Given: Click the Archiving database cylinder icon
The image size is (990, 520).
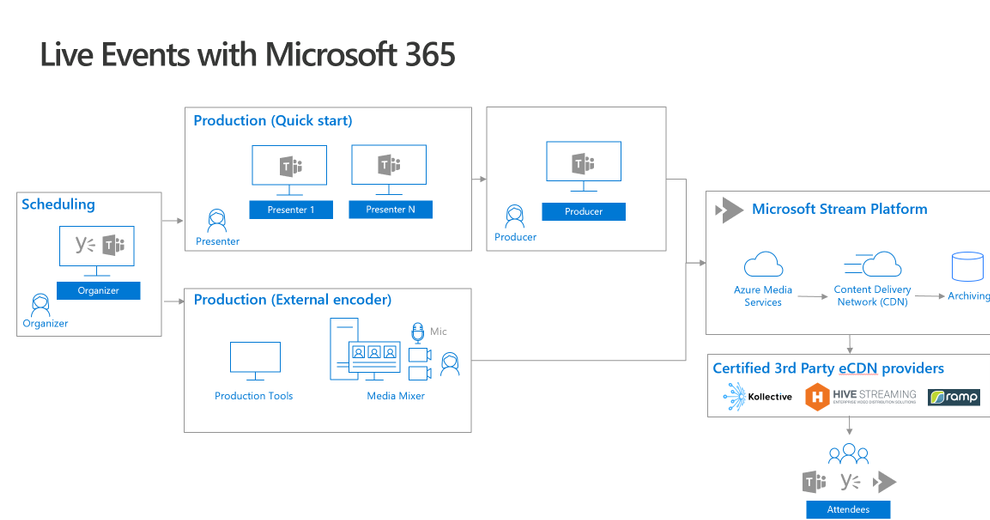Looking at the screenshot, I should click(967, 266).
